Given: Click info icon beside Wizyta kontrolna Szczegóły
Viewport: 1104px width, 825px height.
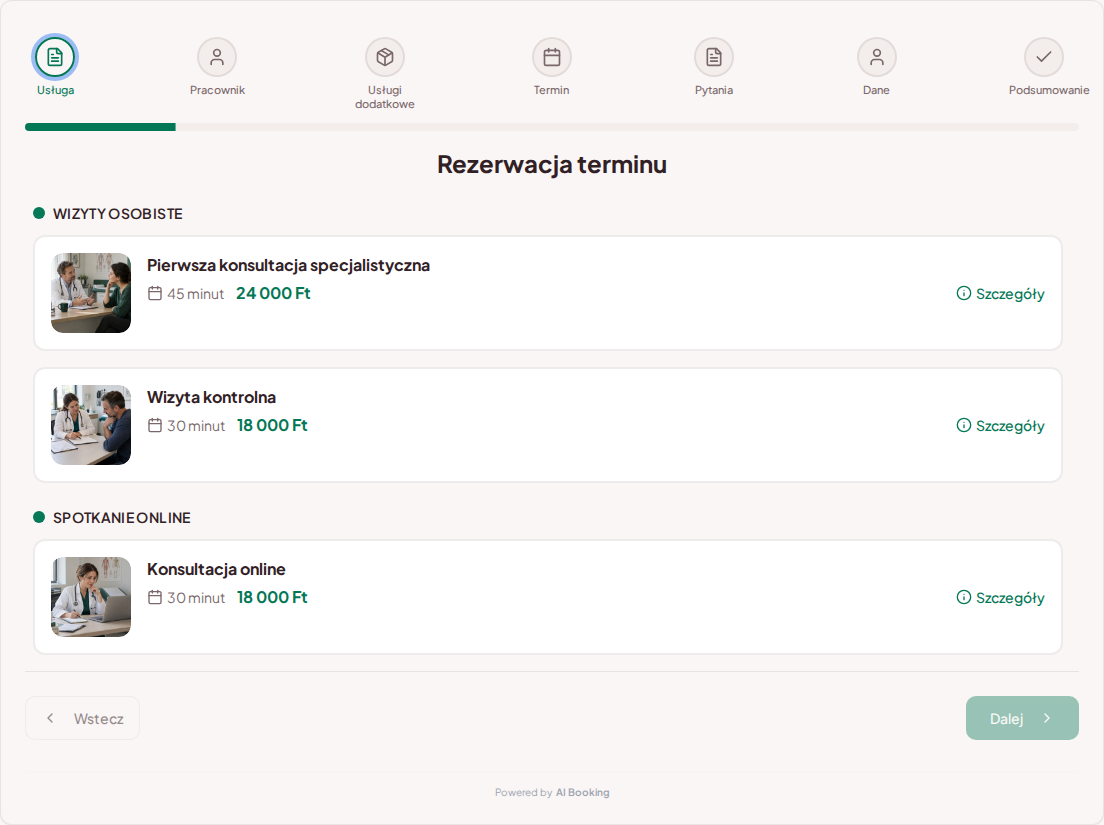Looking at the screenshot, I should tap(964, 425).
